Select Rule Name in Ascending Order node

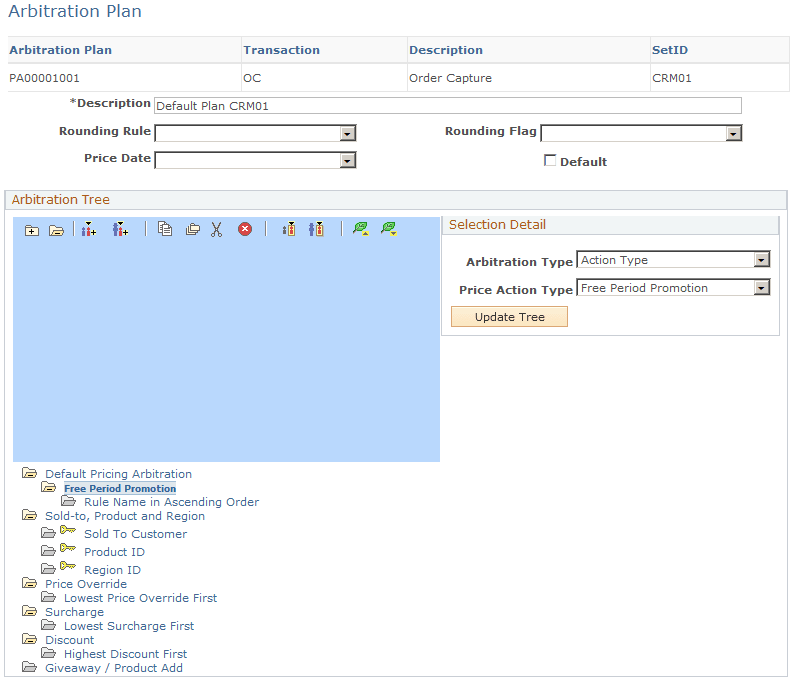[171, 502]
